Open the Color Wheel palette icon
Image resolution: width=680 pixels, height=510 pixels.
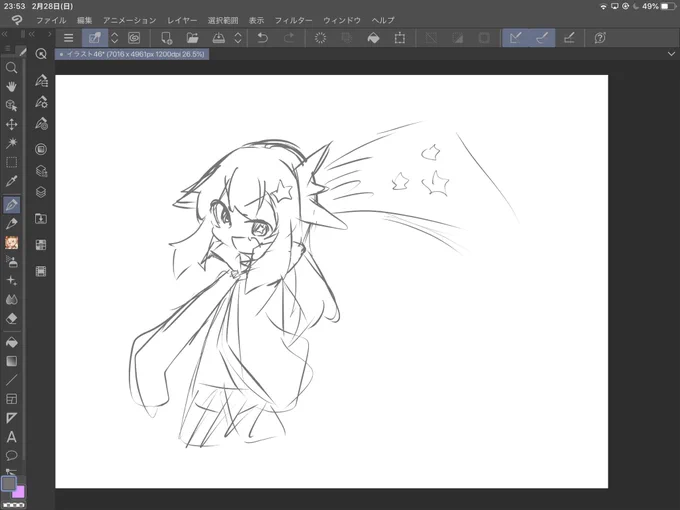pyautogui.click(x=41, y=149)
